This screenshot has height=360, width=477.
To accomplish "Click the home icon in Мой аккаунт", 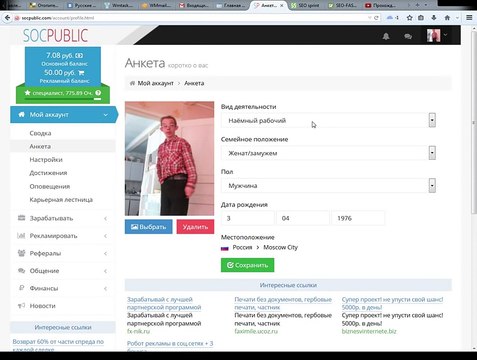I will (x=22, y=114).
